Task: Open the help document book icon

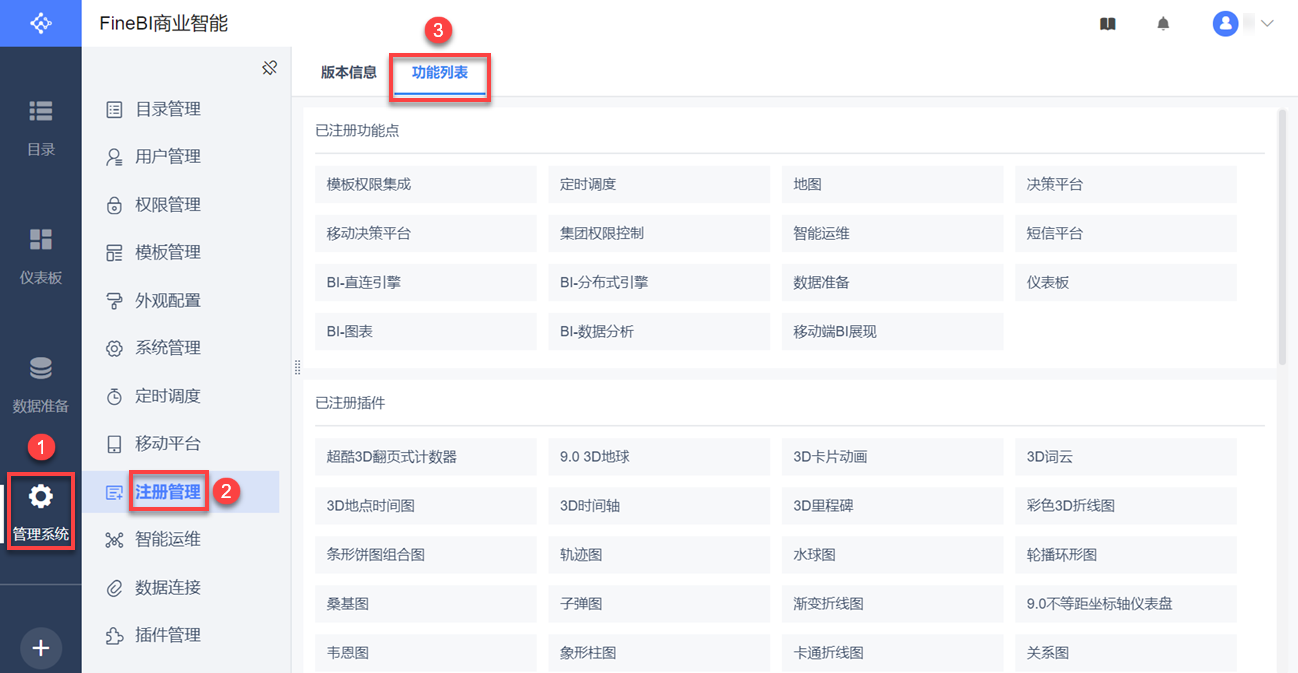Action: point(1107,24)
